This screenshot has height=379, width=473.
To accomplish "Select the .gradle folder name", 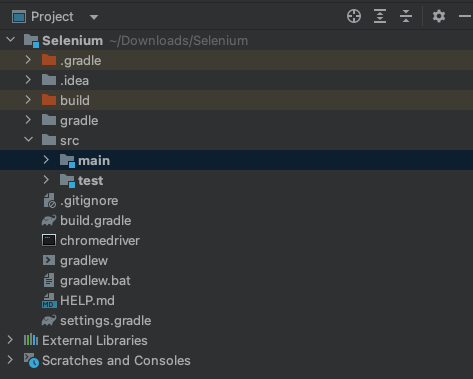I will [81, 61].
